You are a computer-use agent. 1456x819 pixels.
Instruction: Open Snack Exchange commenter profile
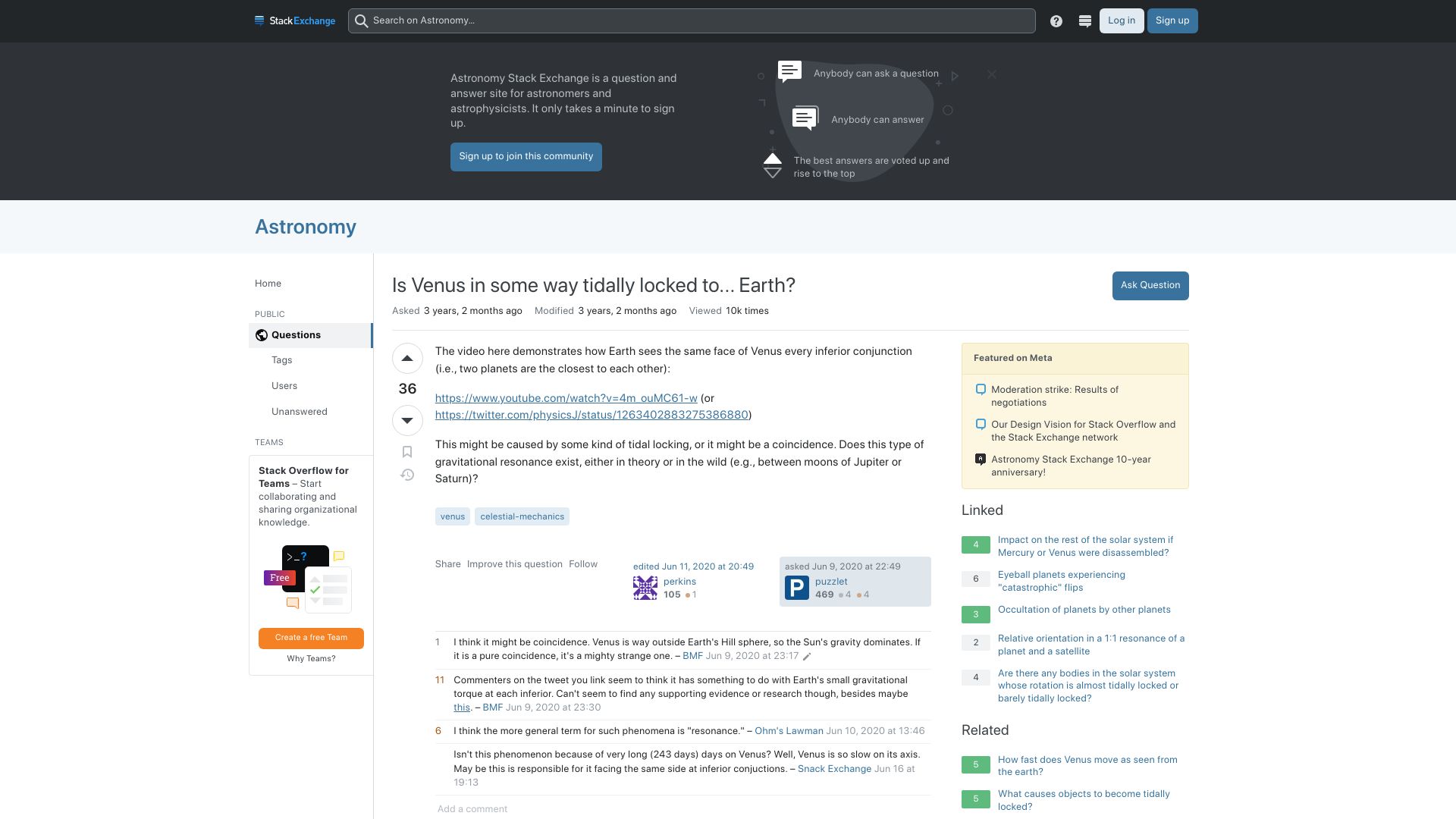coord(834,769)
